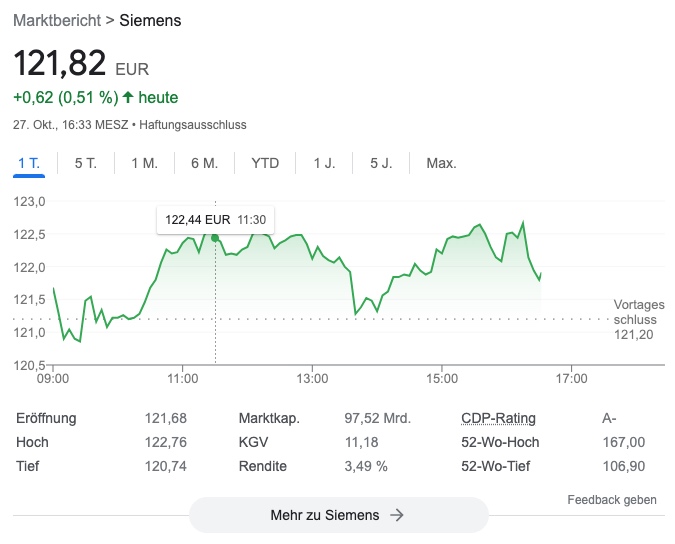
Task: Click the 52-Wo-Hoch label
Action: [500, 442]
